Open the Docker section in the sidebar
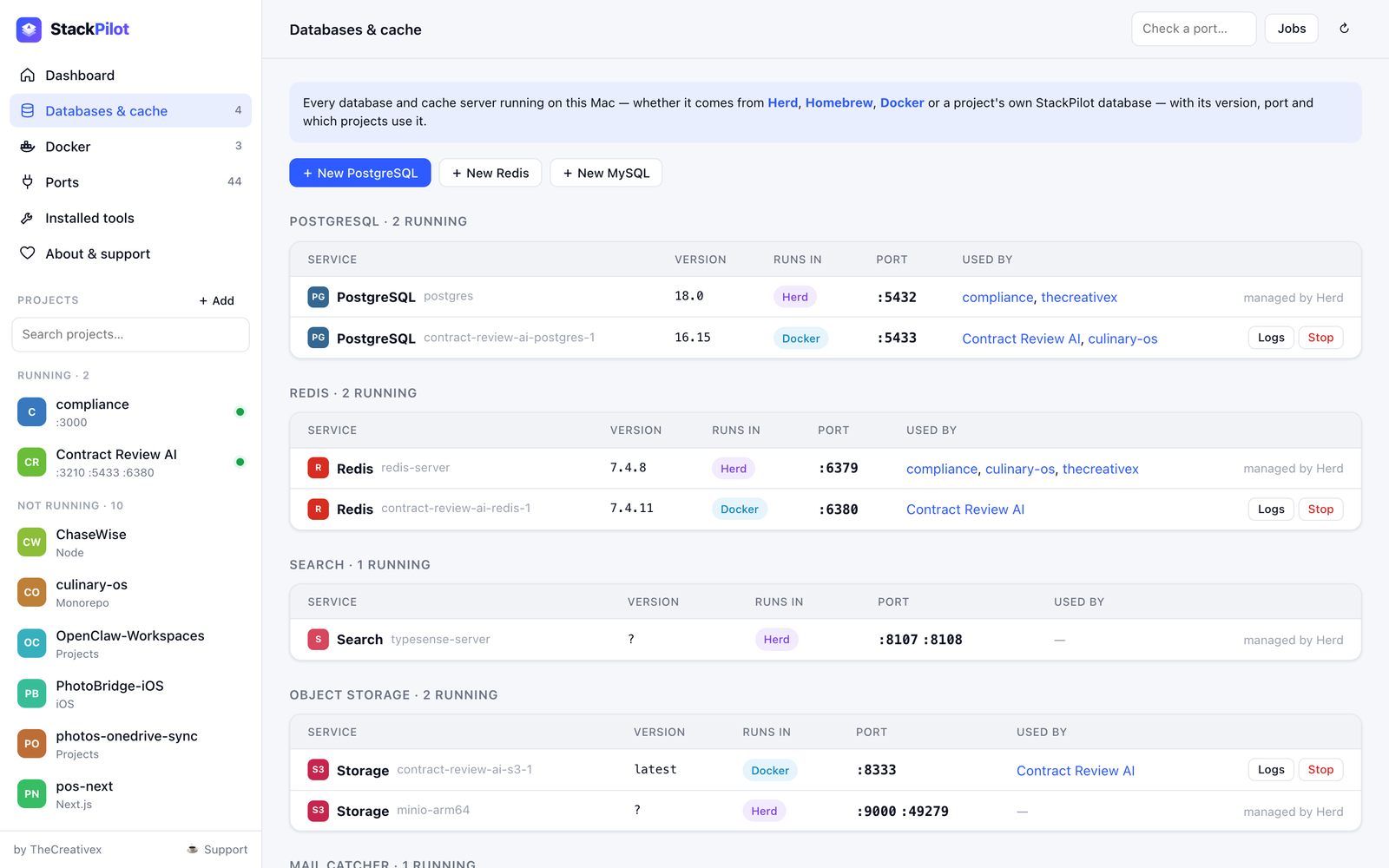This screenshot has height=868, width=1389. tap(130, 147)
